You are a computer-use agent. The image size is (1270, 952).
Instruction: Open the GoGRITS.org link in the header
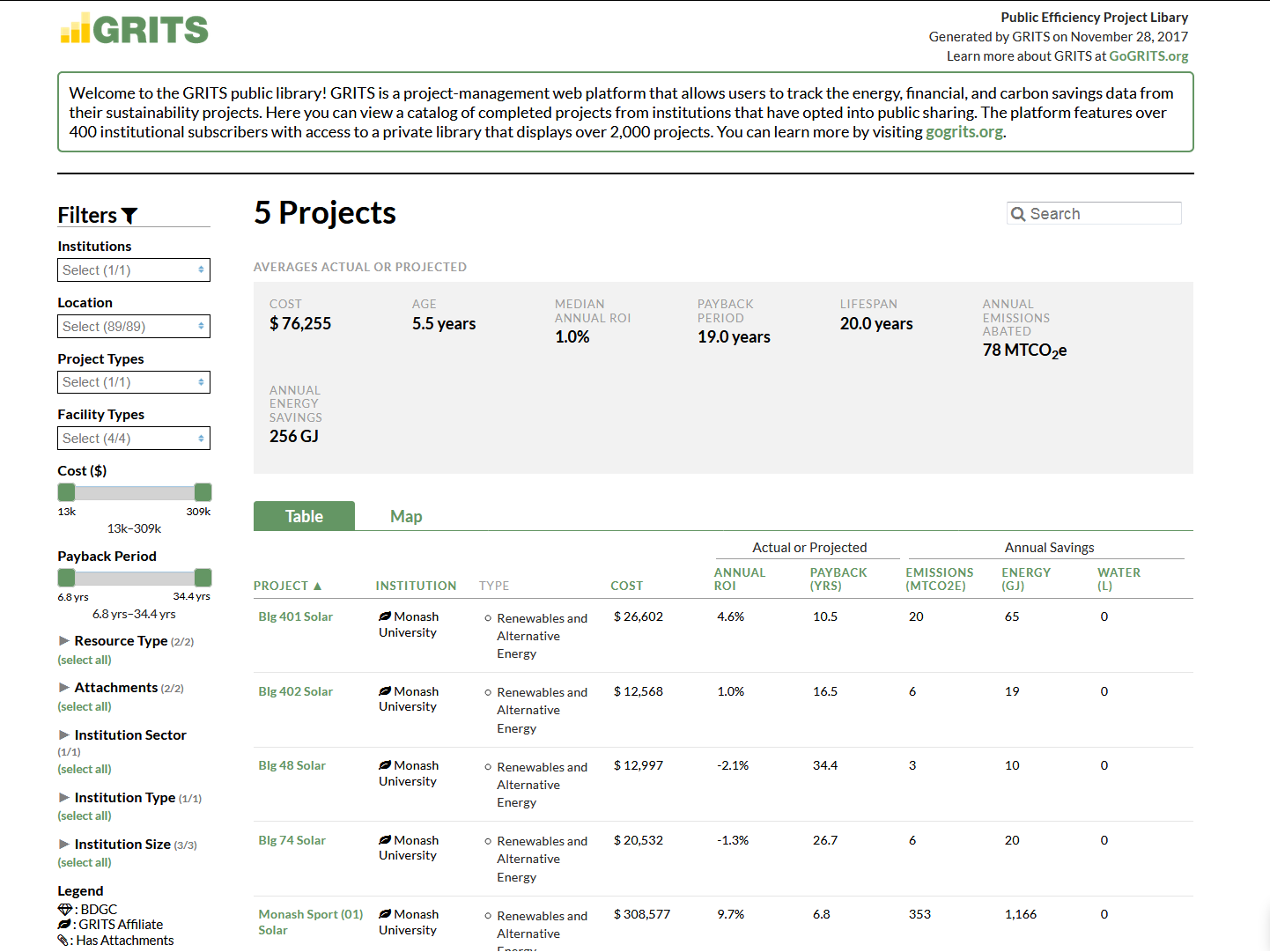point(1148,56)
